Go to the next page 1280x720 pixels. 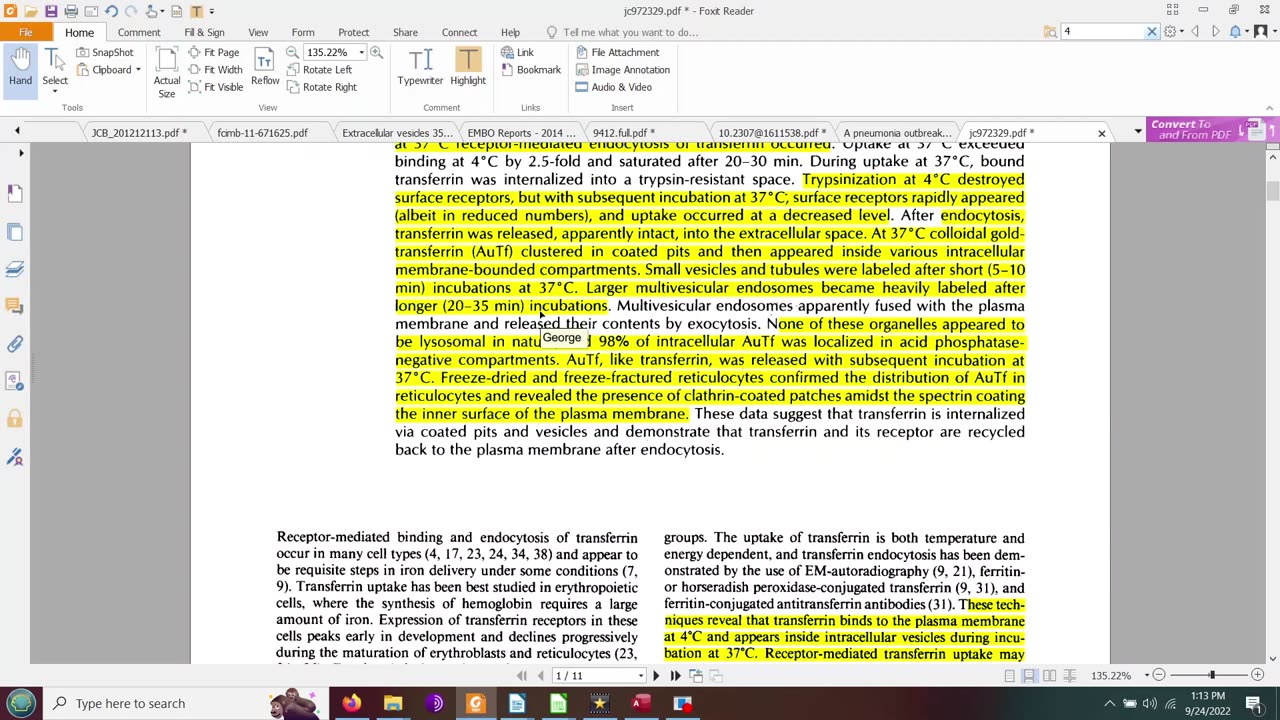coord(656,676)
